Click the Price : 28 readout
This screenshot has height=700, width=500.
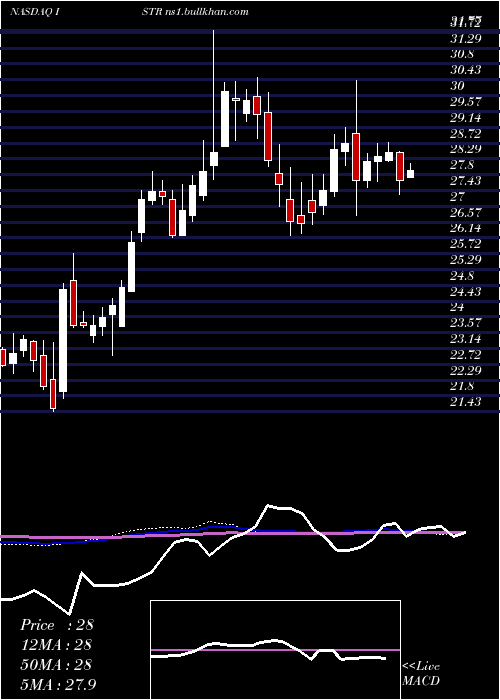tap(57, 625)
